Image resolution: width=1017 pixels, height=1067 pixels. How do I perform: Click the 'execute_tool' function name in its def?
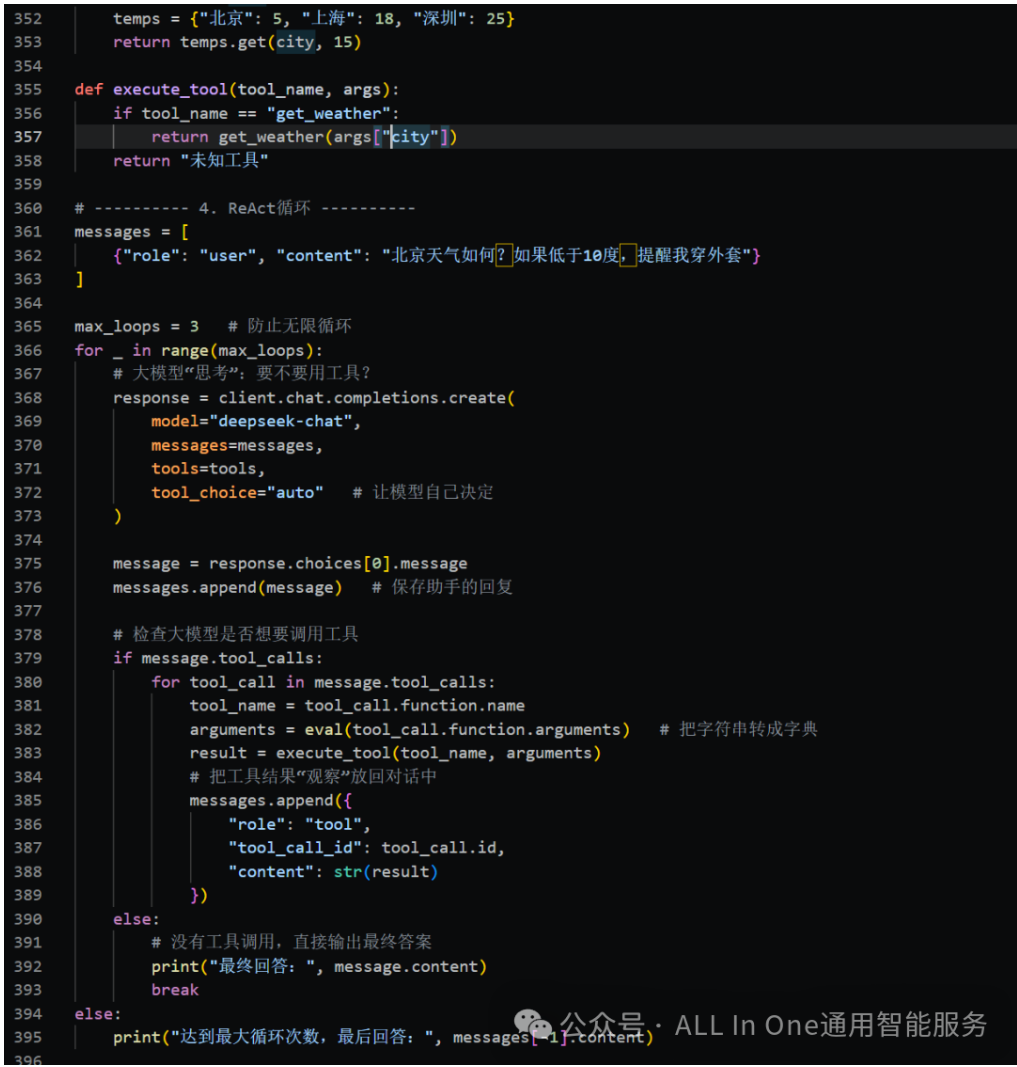(x=170, y=90)
